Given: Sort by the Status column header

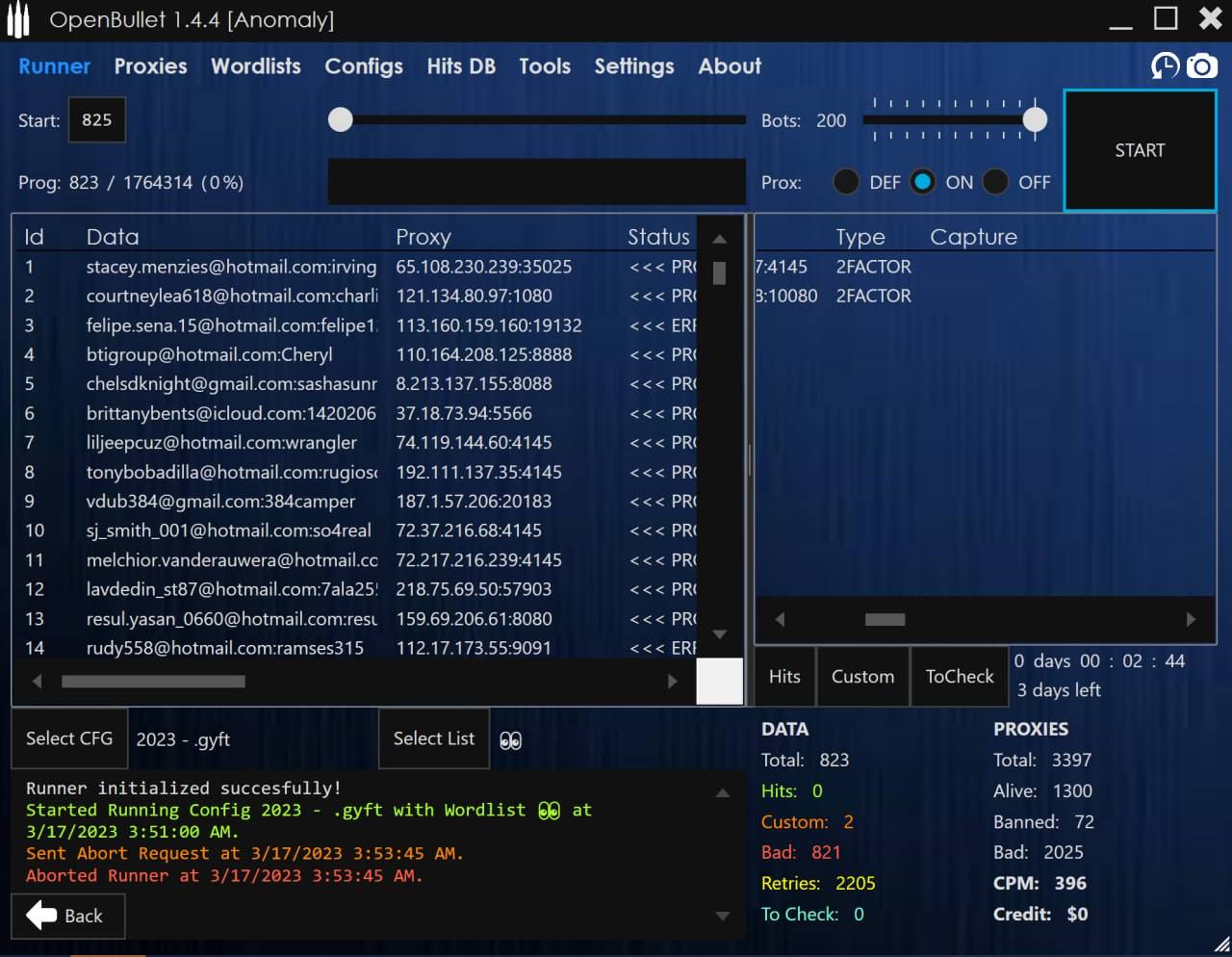Looking at the screenshot, I should point(658,237).
